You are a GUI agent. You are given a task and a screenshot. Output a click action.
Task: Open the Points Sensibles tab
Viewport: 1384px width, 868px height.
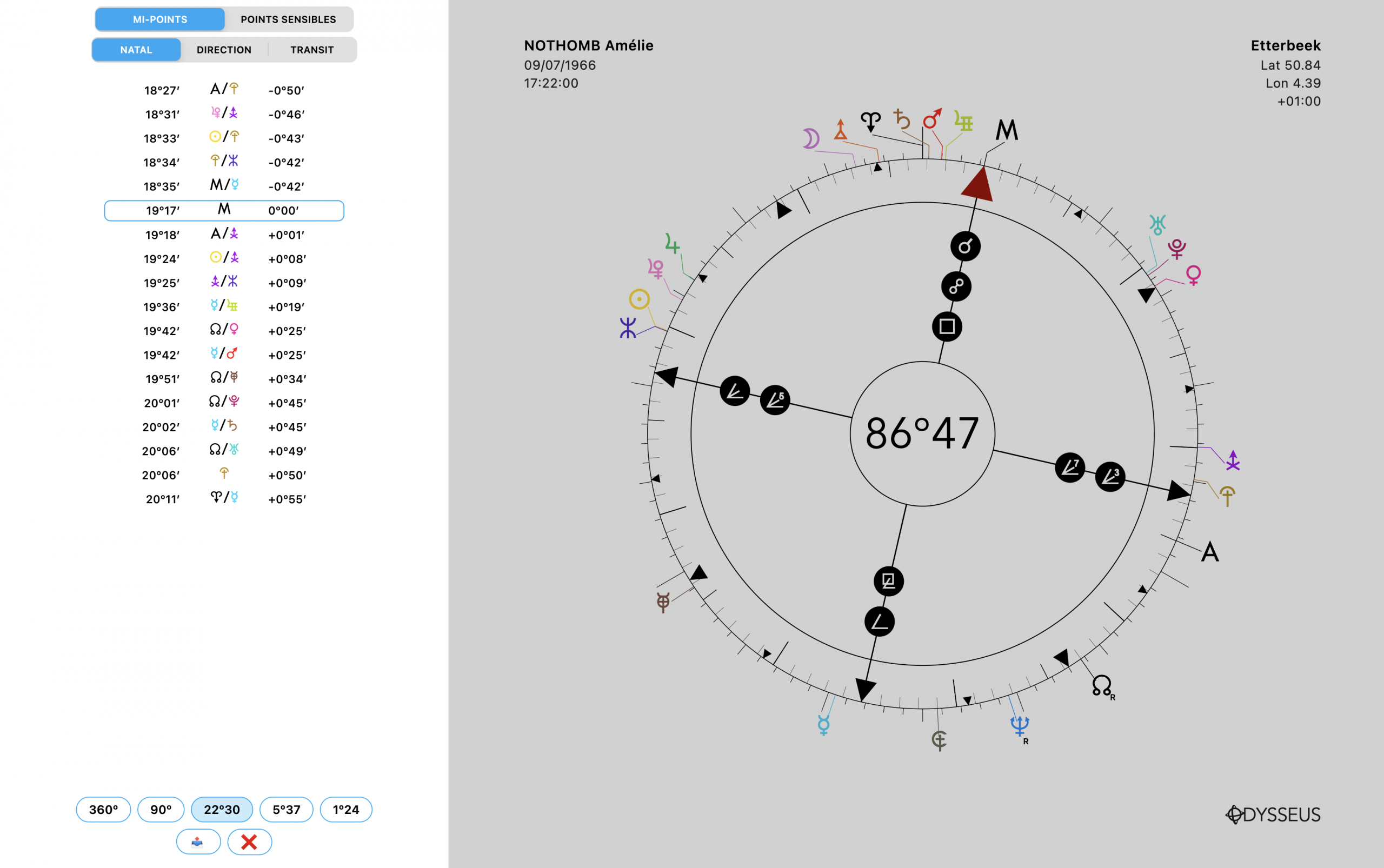[x=288, y=19]
